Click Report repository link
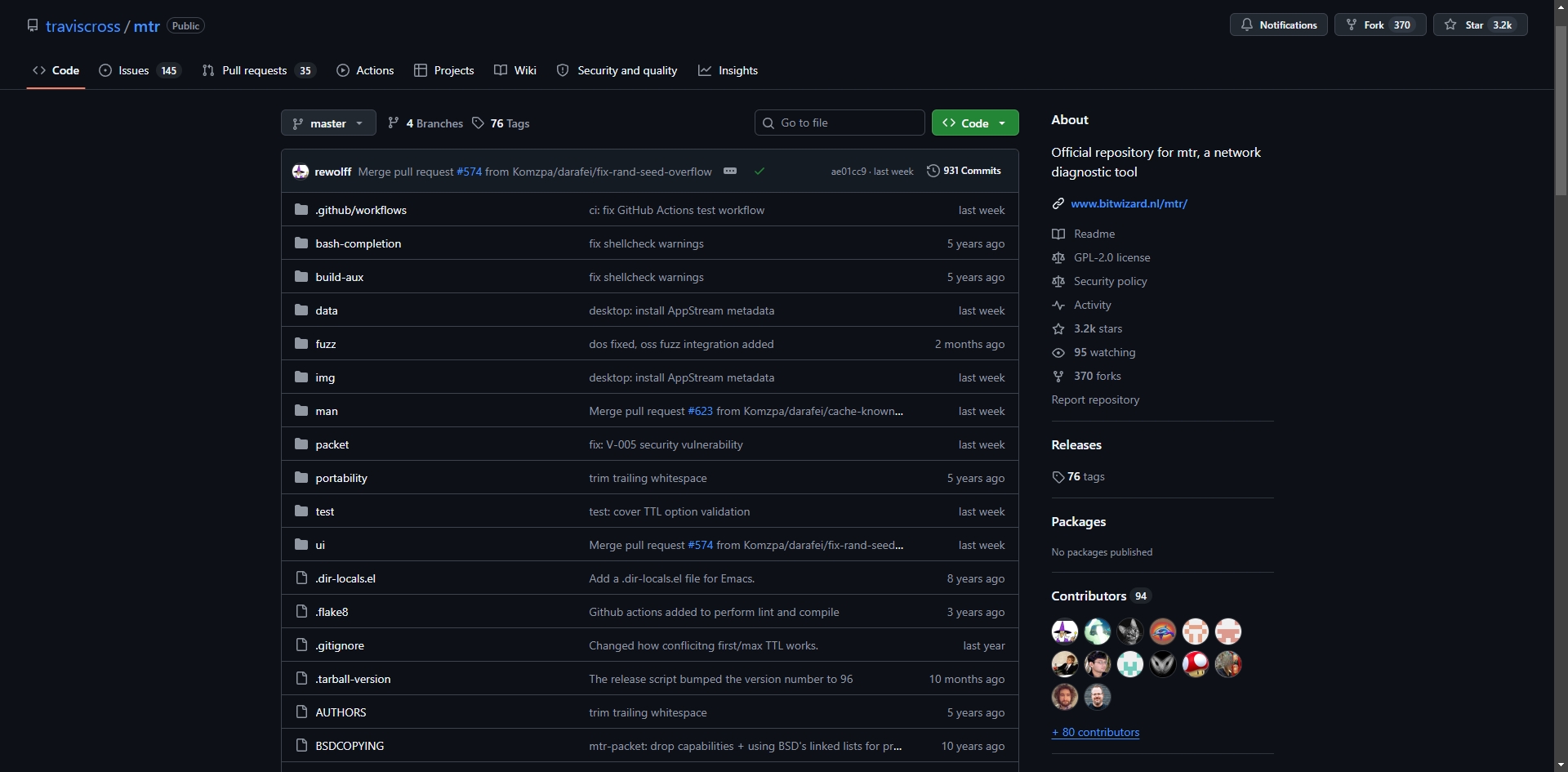Image resolution: width=1568 pixels, height=772 pixels. click(1095, 399)
